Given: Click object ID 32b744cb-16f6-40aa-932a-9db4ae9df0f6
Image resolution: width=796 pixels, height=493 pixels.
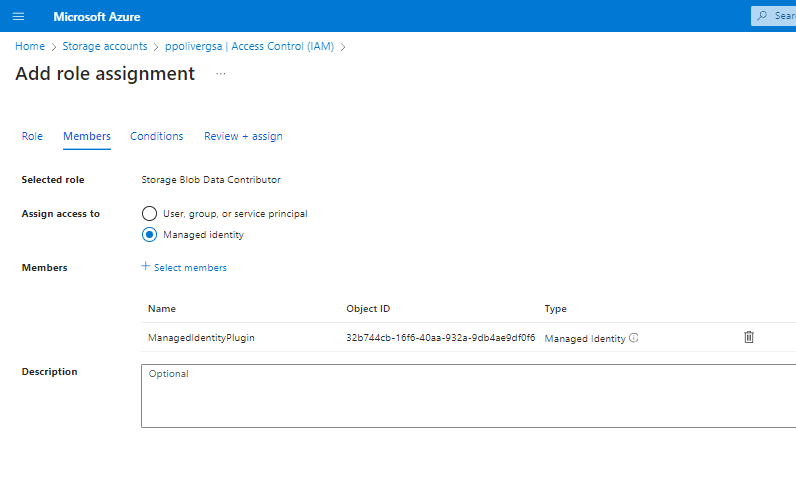Looking at the screenshot, I should click(441, 338).
